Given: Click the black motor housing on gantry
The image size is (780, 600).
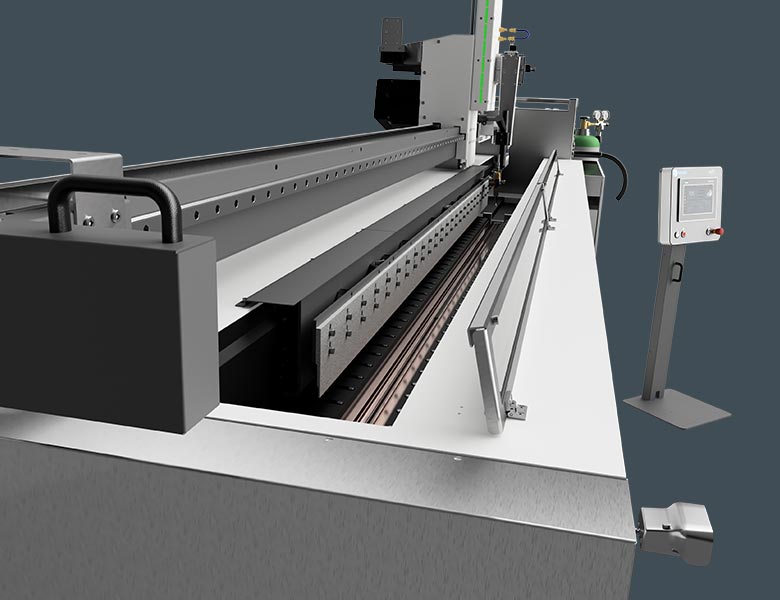Looking at the screenshot, I should click(x=397, y=100).
